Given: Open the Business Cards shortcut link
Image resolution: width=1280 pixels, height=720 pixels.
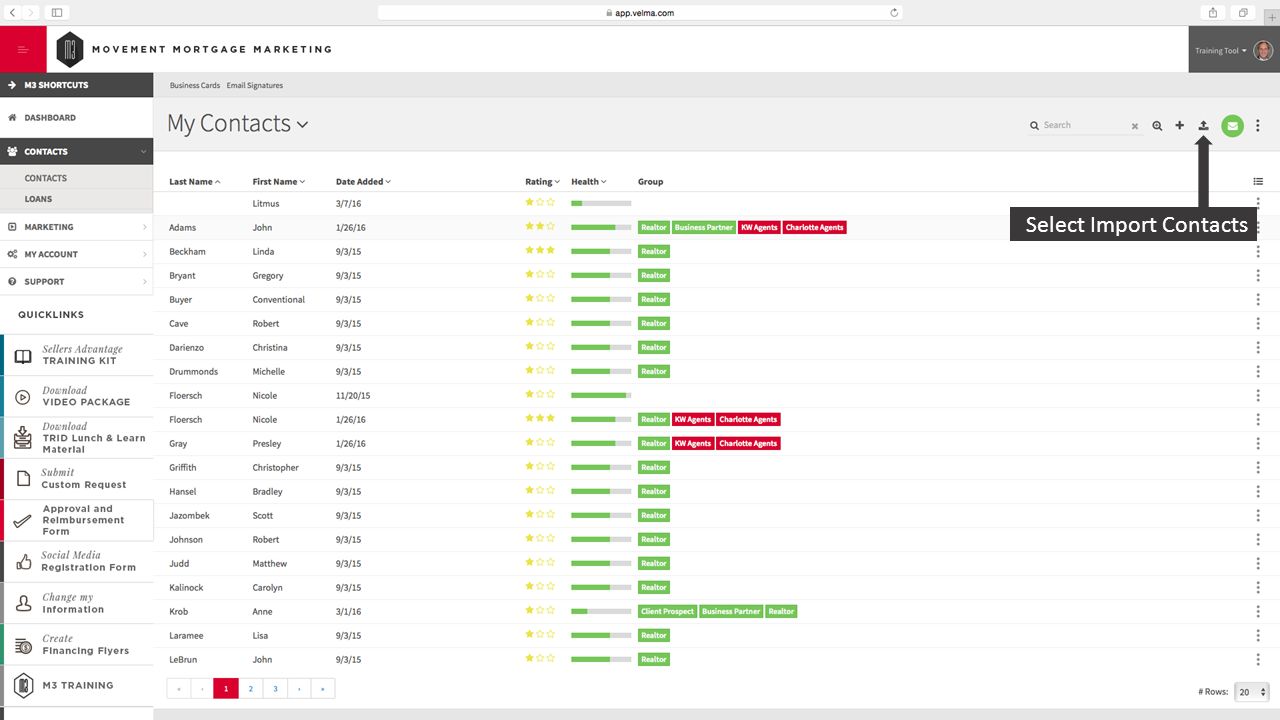Looking at the screenshot, I should (x=195, y=86).
